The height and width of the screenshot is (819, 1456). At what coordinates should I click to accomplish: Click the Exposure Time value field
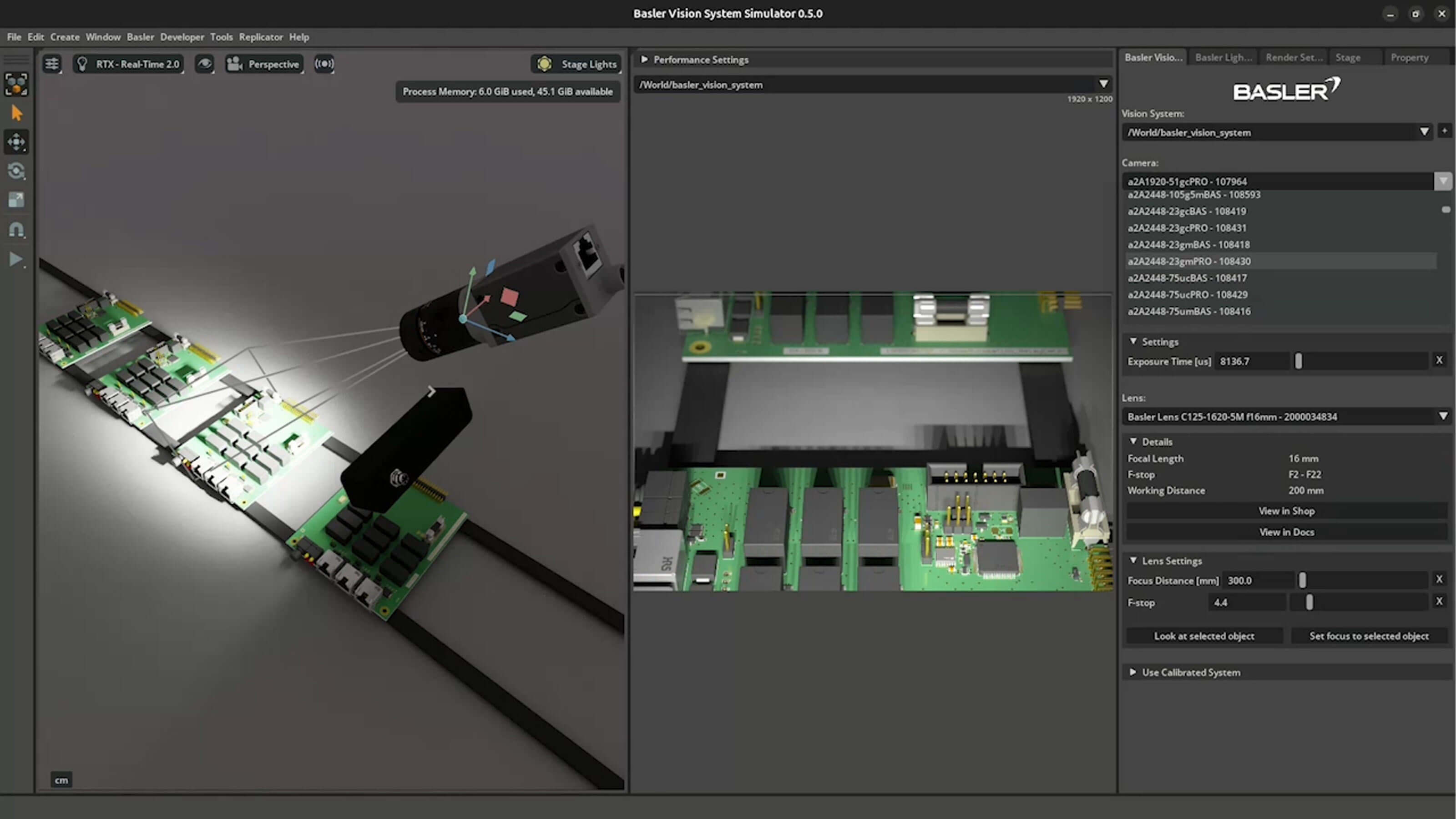(1253, 361)
